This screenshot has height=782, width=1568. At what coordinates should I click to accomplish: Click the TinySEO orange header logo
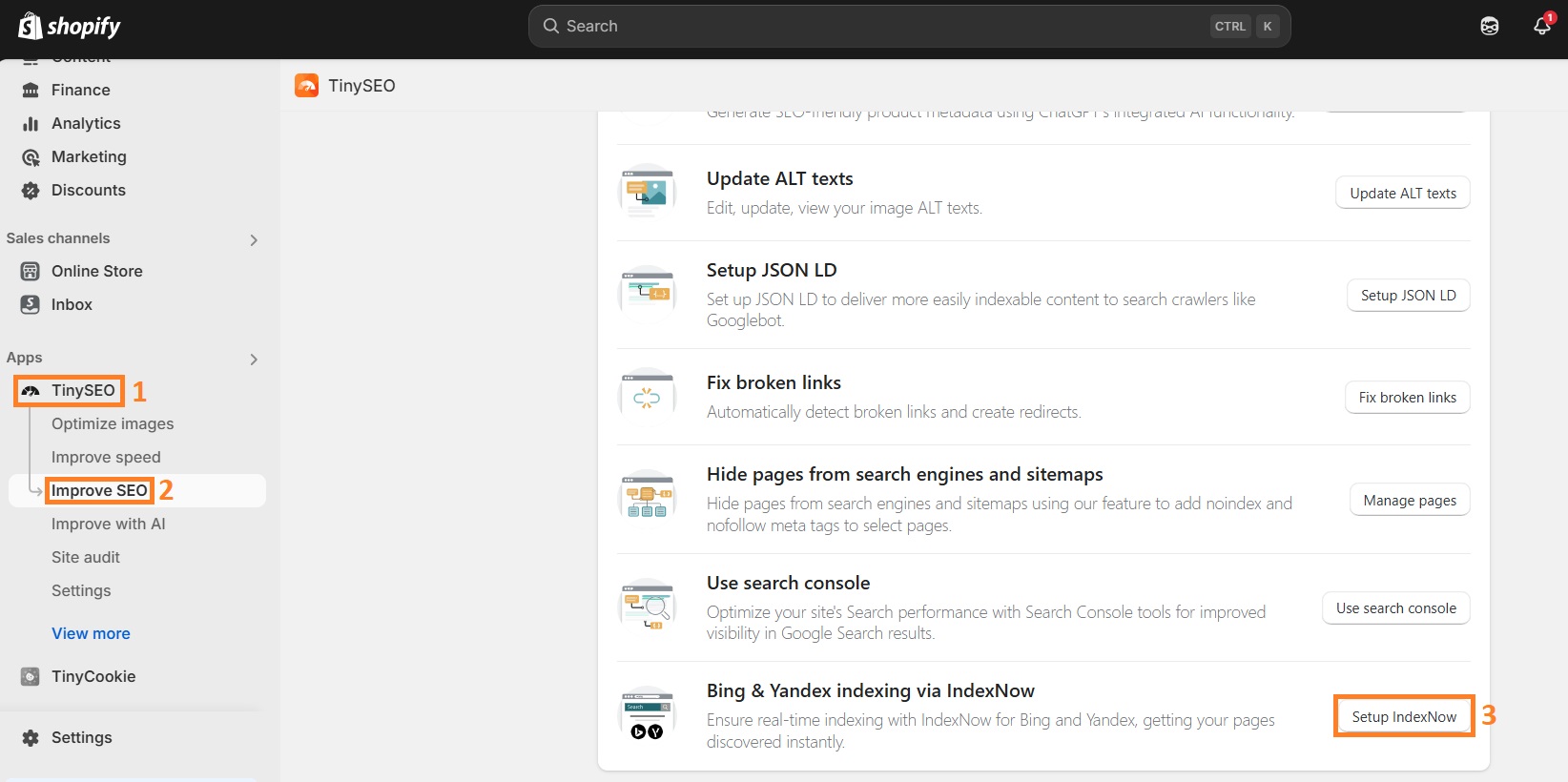click(x=306, y=86)
